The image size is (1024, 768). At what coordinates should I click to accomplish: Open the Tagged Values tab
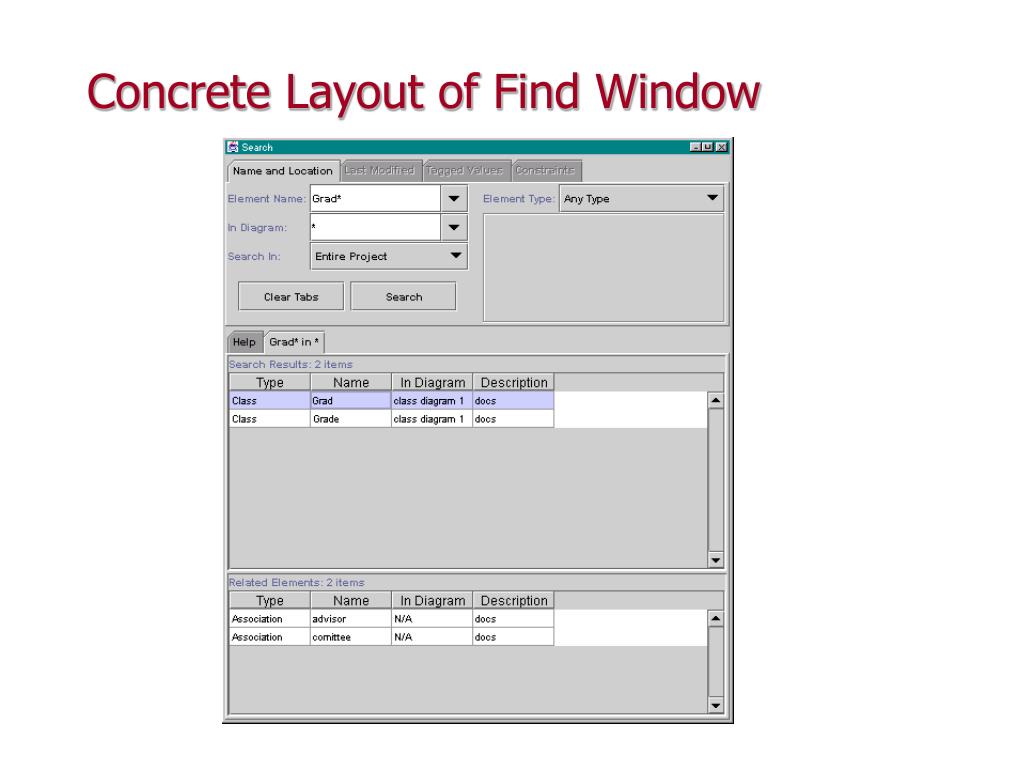click(x=465, y=170)
